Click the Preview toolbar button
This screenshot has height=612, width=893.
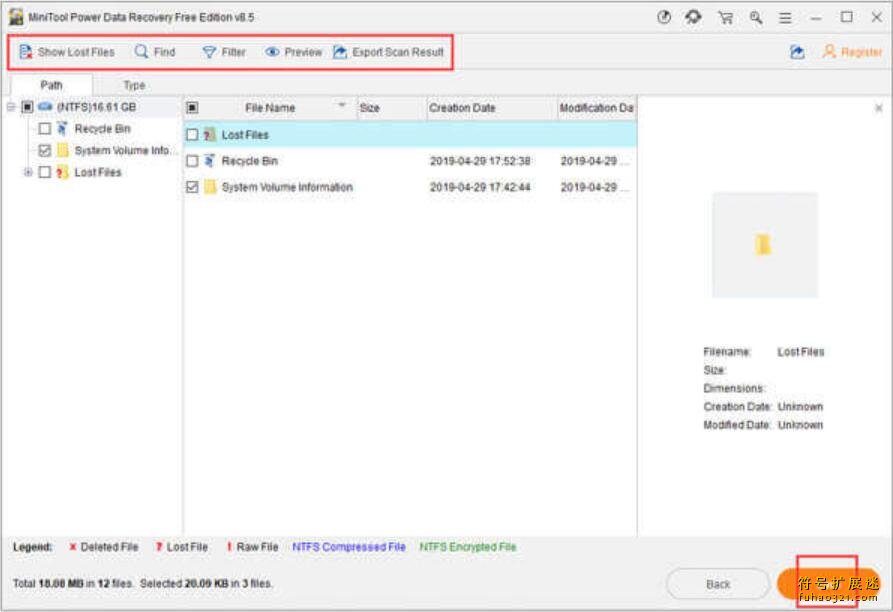pyautogui.click(x=294, y=52)
